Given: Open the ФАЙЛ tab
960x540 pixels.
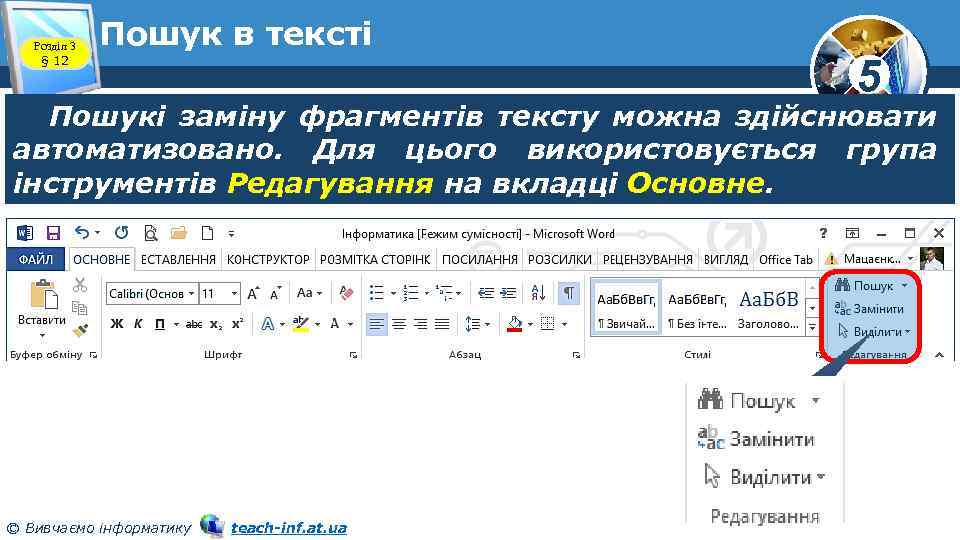Looking at the screenshot, I should tap(36, 260).
